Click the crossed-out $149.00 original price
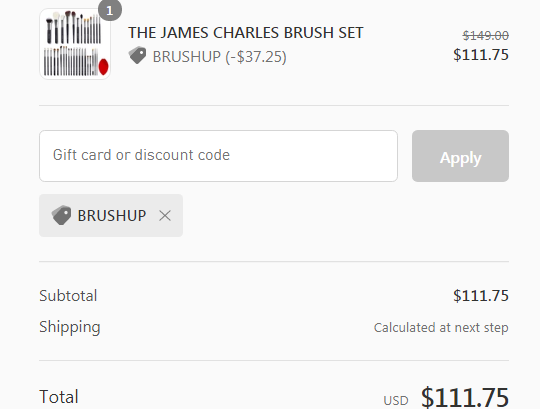Viewport: 540px width, 409px height. pyautogui.click(x=486, y=35)
